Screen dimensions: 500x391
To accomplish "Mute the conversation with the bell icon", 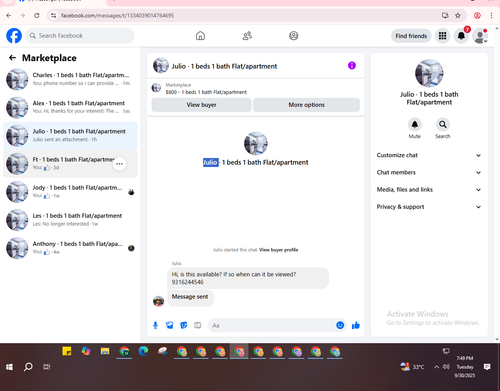I will click(x=415, y=125).
